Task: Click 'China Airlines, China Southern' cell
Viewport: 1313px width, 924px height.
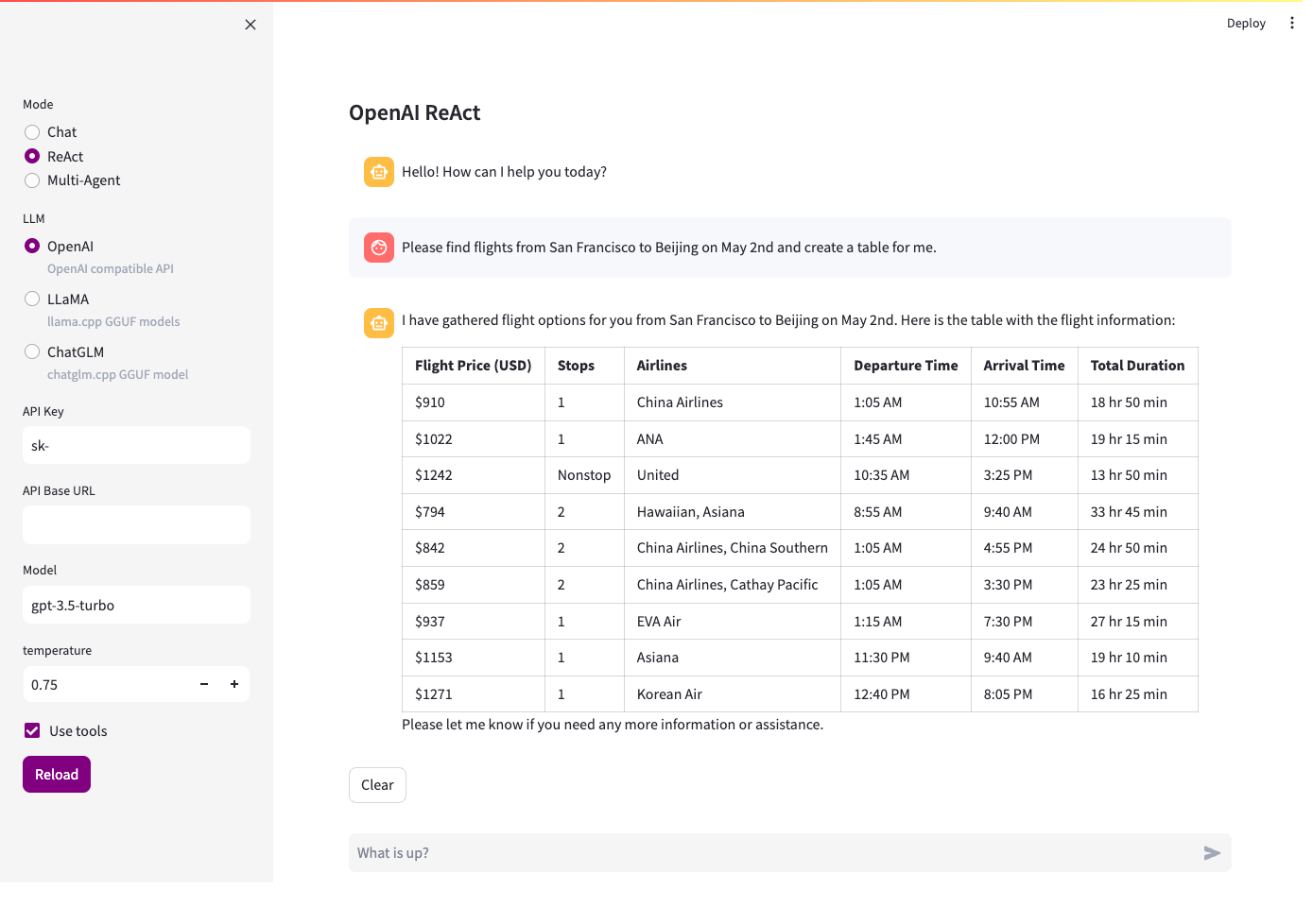Action: [733, 548]
